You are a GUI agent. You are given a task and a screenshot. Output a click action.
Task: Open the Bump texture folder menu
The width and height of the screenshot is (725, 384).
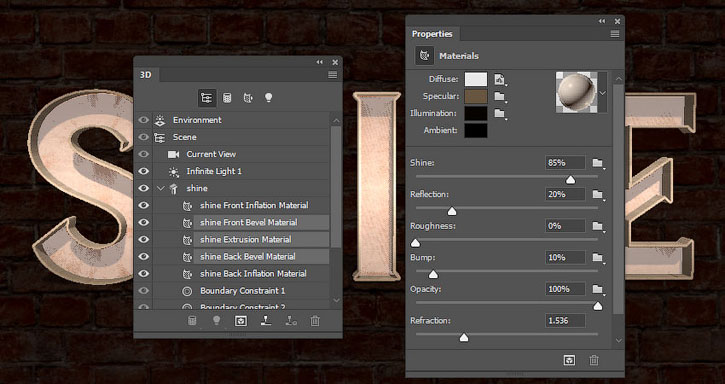coord(598,258)
